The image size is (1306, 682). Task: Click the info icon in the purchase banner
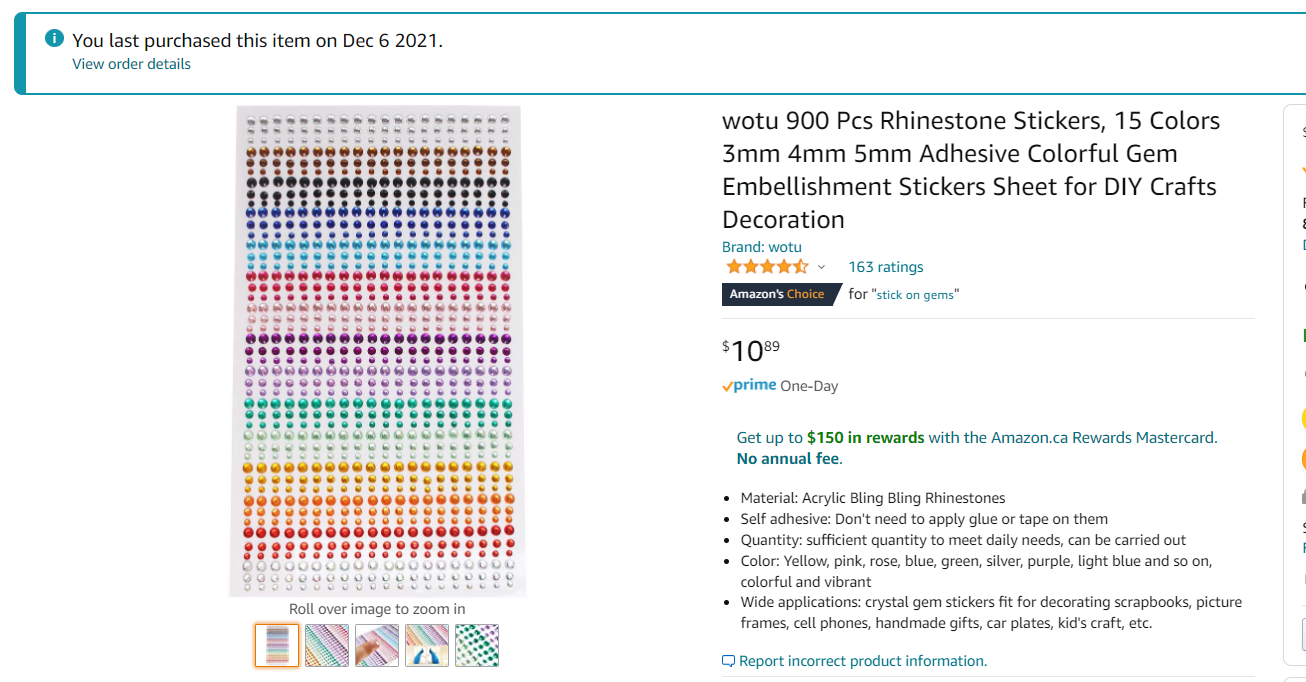coord(54,39)
